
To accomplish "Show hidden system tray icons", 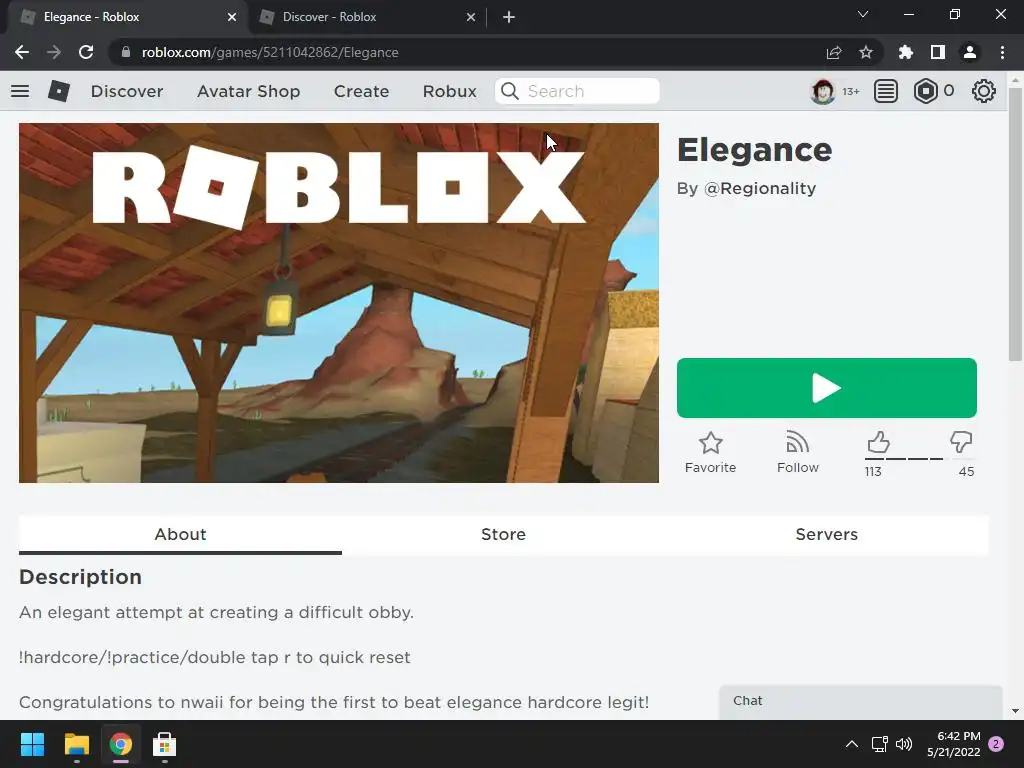I will click(852, 744).
